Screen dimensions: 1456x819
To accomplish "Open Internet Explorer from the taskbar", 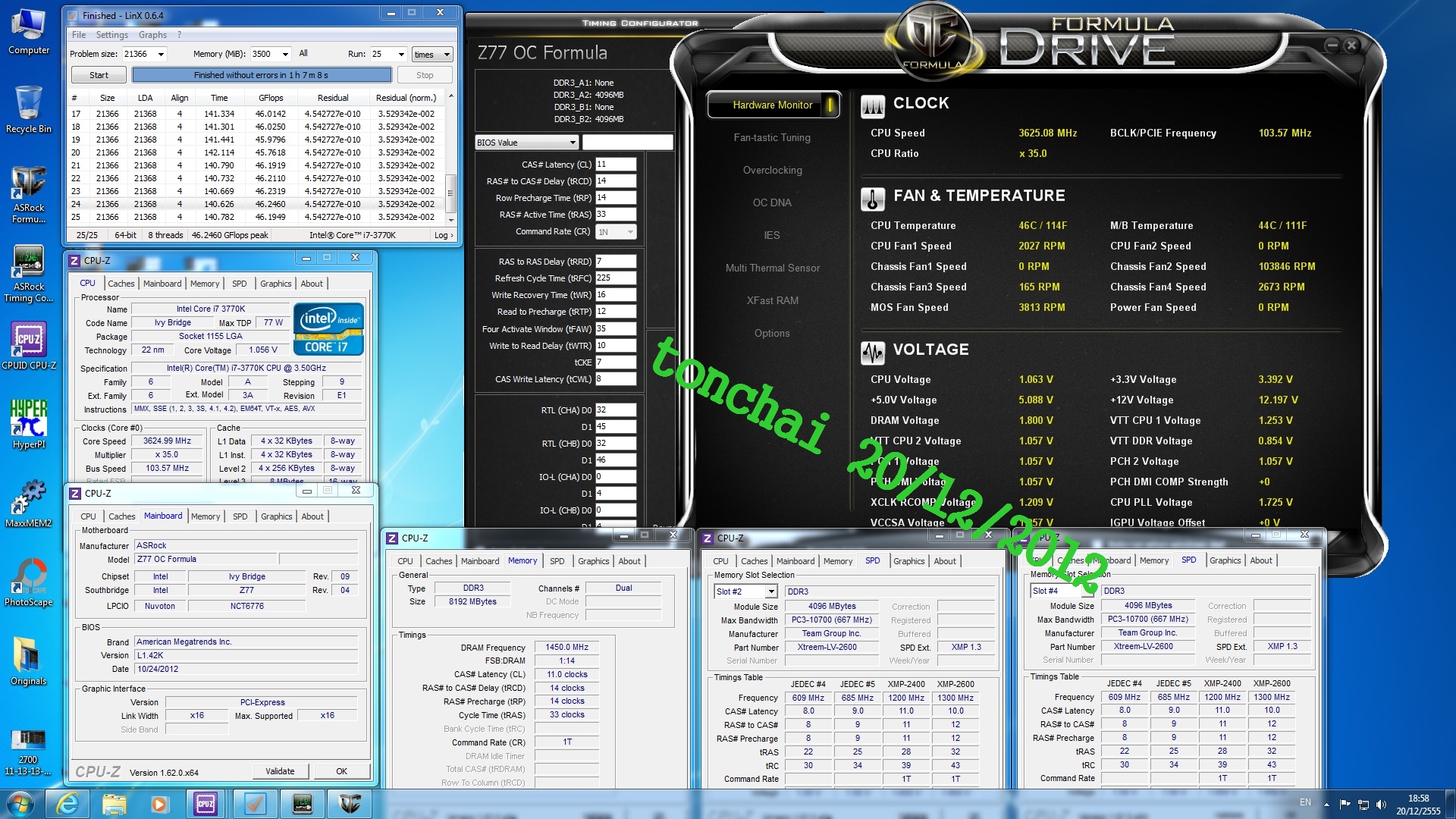I will click(x=67, y=804).
